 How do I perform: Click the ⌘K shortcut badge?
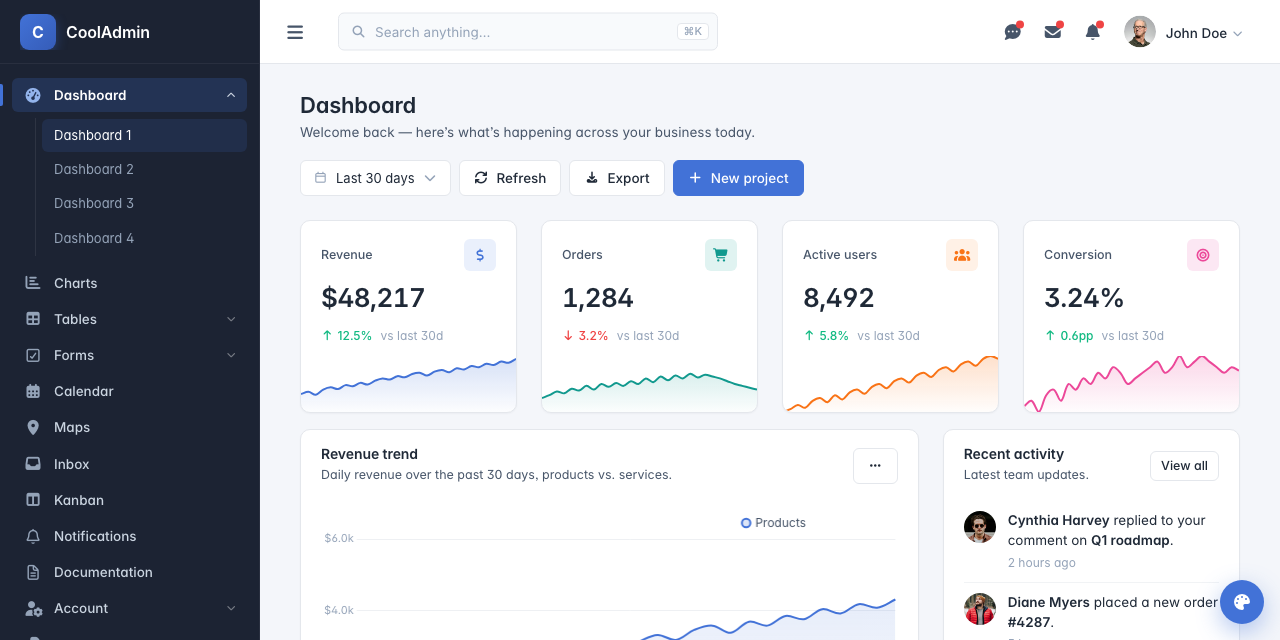click(x=692, y=32)
